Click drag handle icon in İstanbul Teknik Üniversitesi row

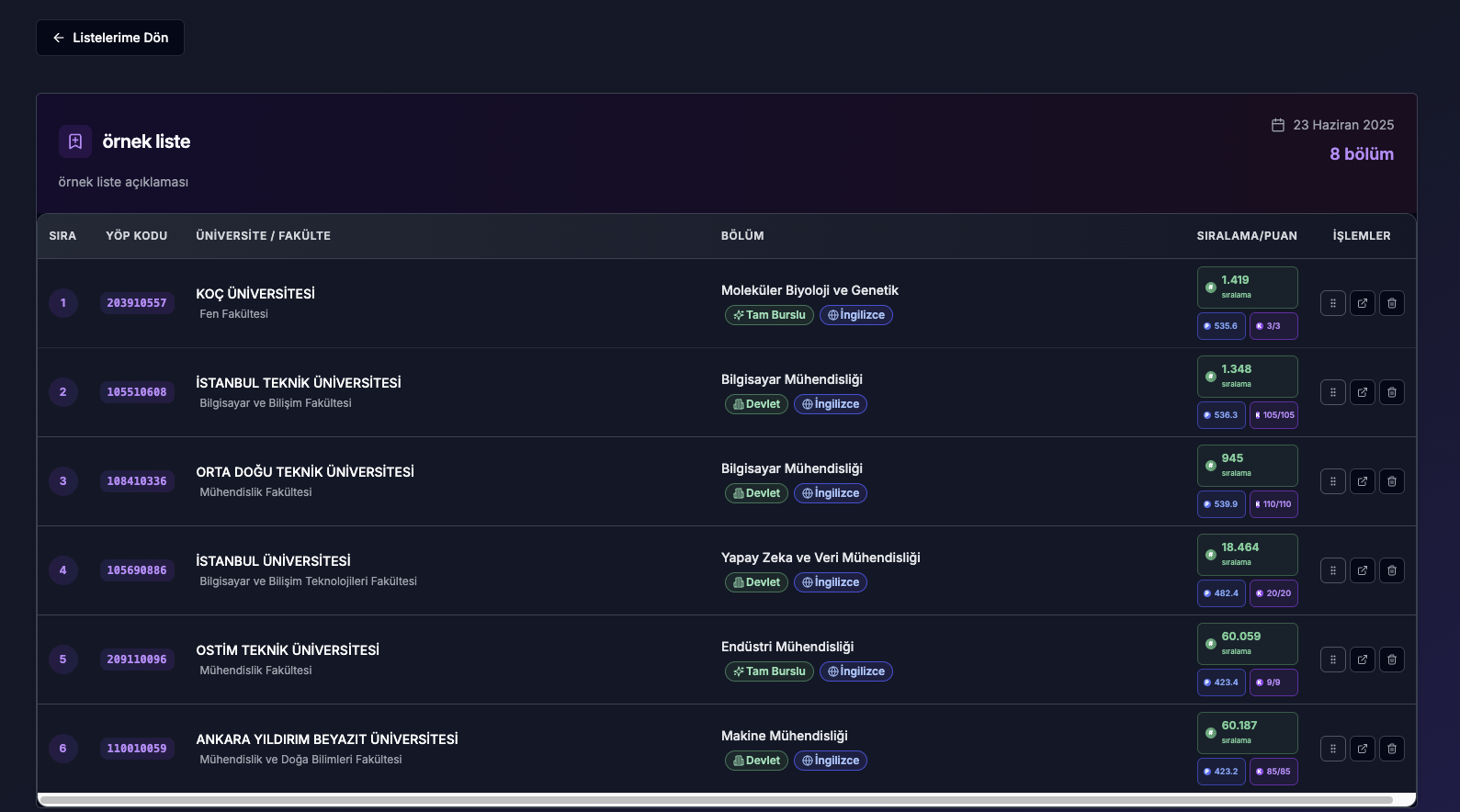1333,392
